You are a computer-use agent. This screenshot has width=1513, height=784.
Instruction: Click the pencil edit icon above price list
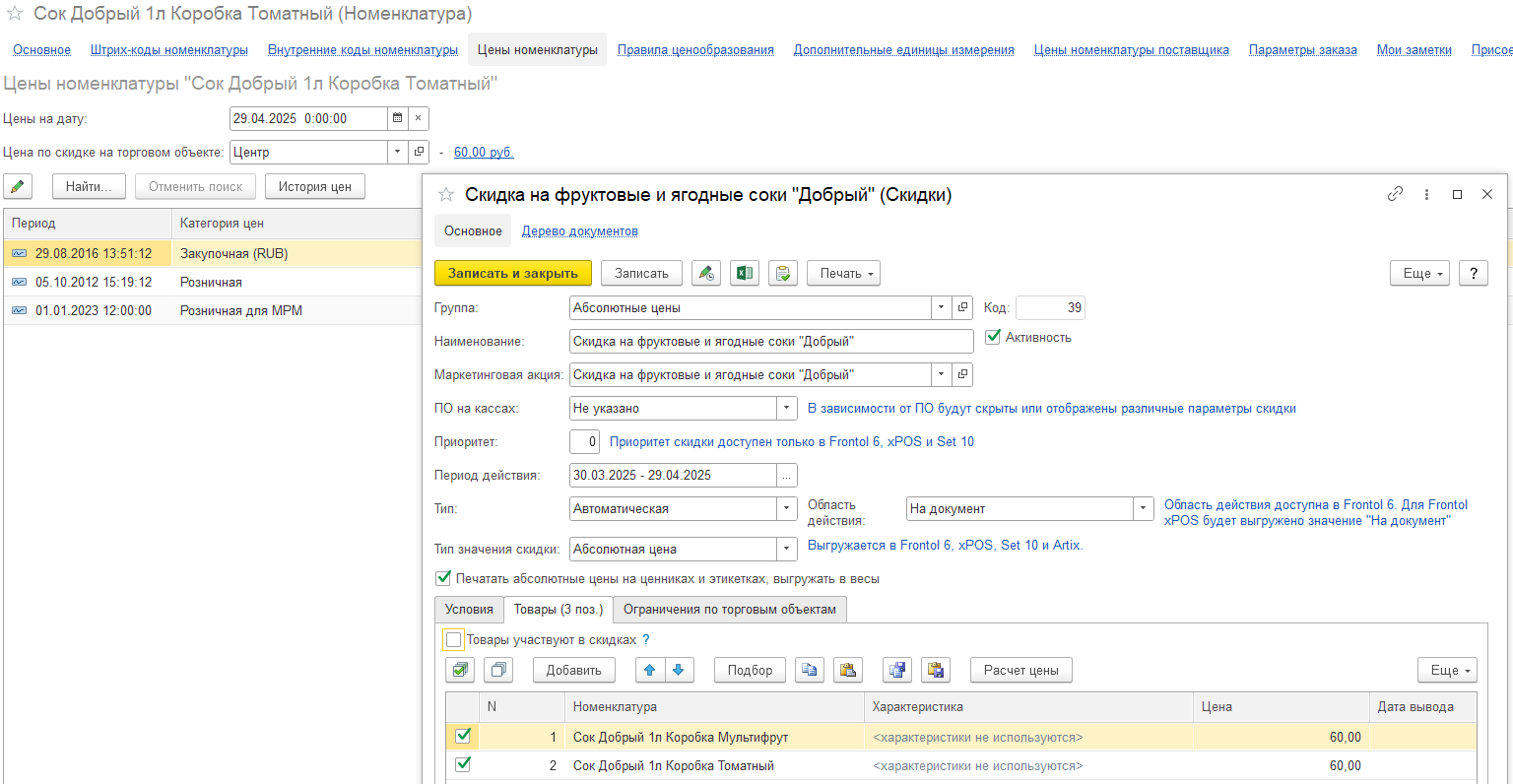(18, 186)
